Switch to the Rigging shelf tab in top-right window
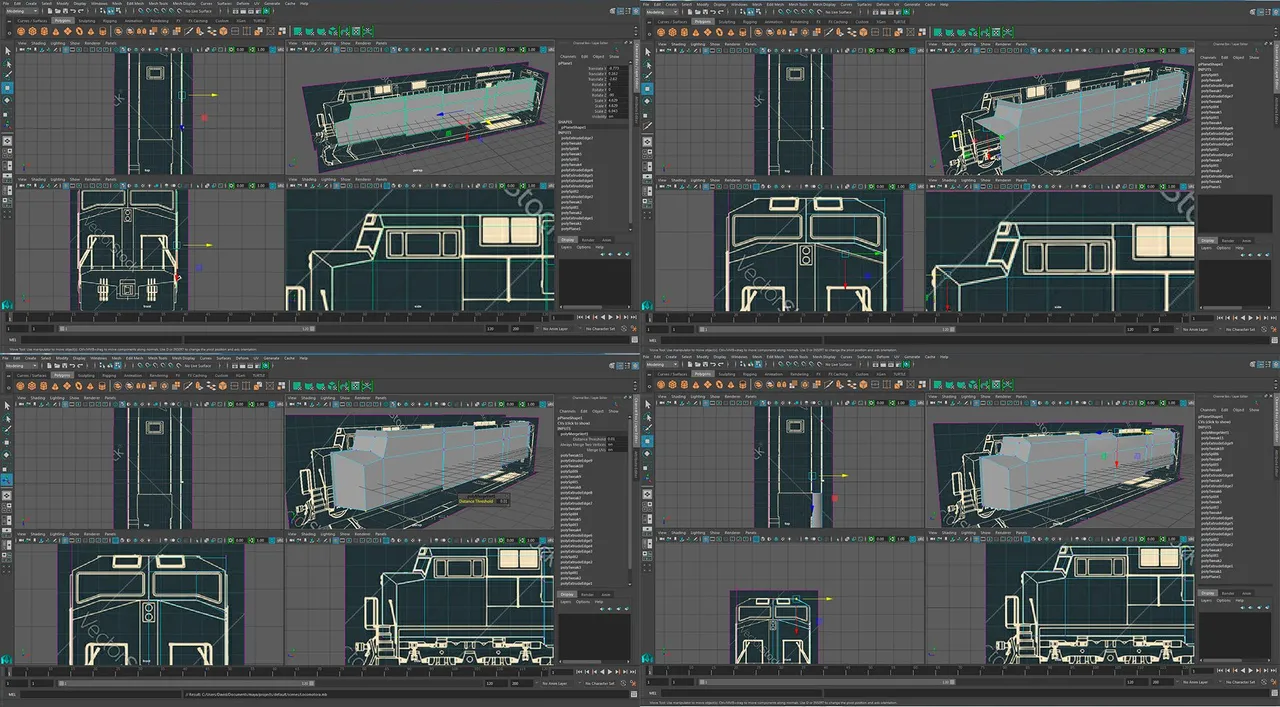 [x=750, y=21]
